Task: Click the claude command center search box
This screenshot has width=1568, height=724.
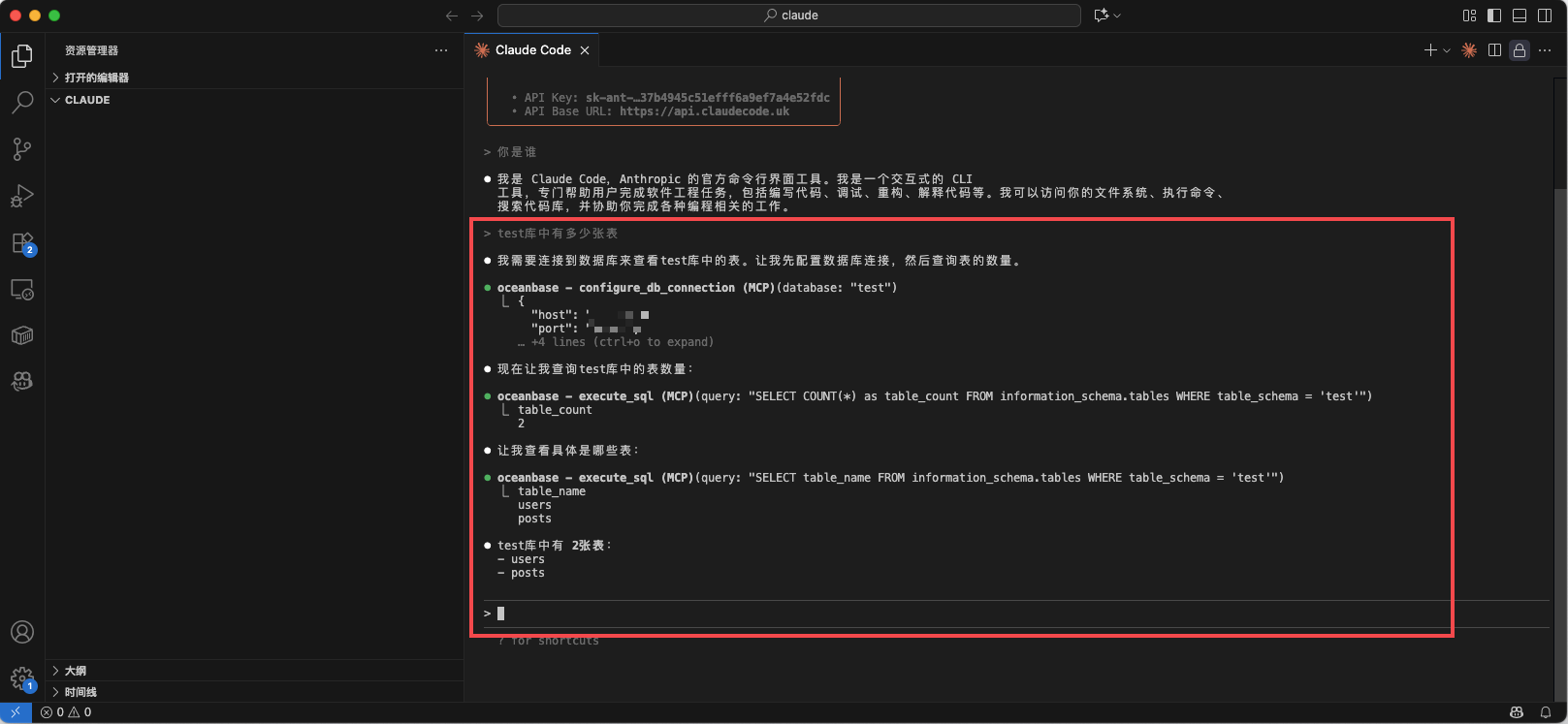Action: (788, 16)
